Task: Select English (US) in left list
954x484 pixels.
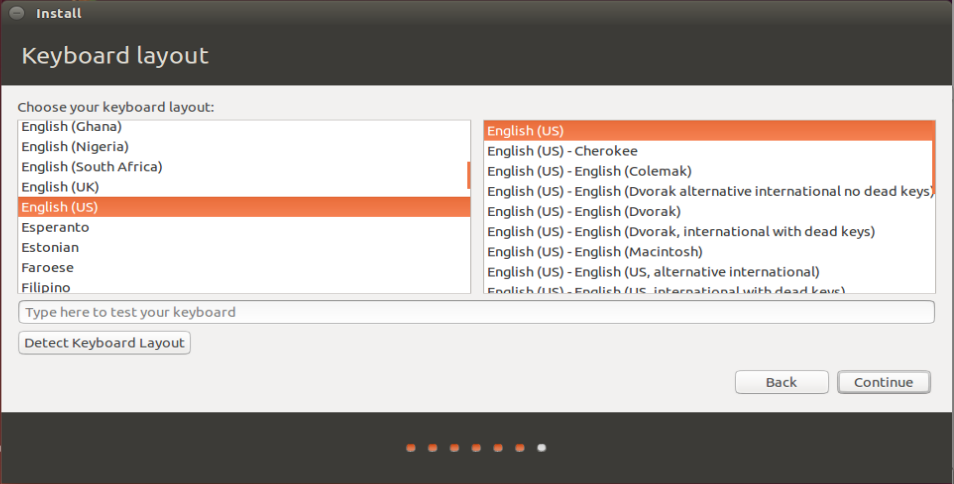Action: [x=243, y=207]
